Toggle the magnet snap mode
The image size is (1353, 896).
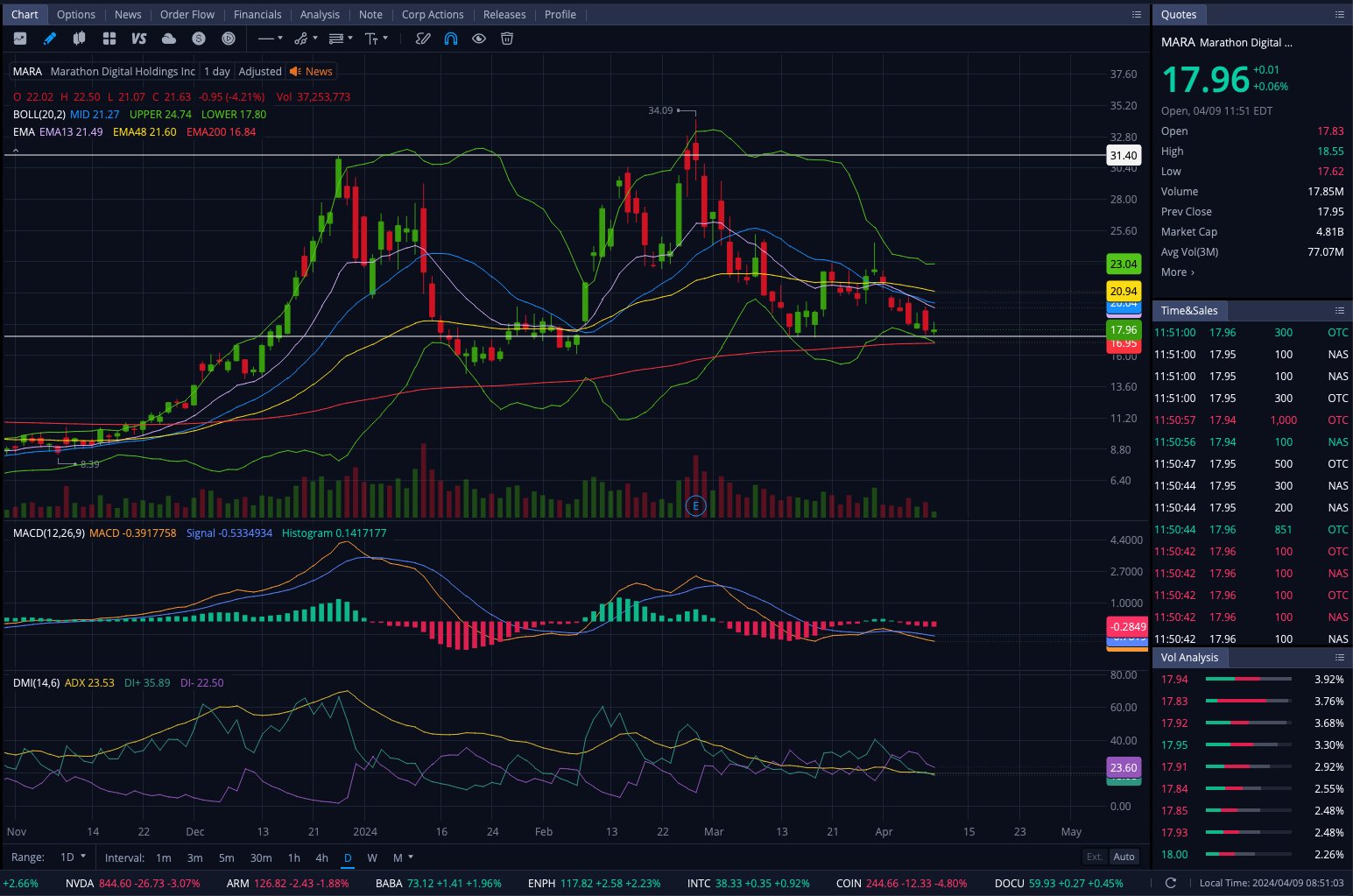click(x=451, y=39)
